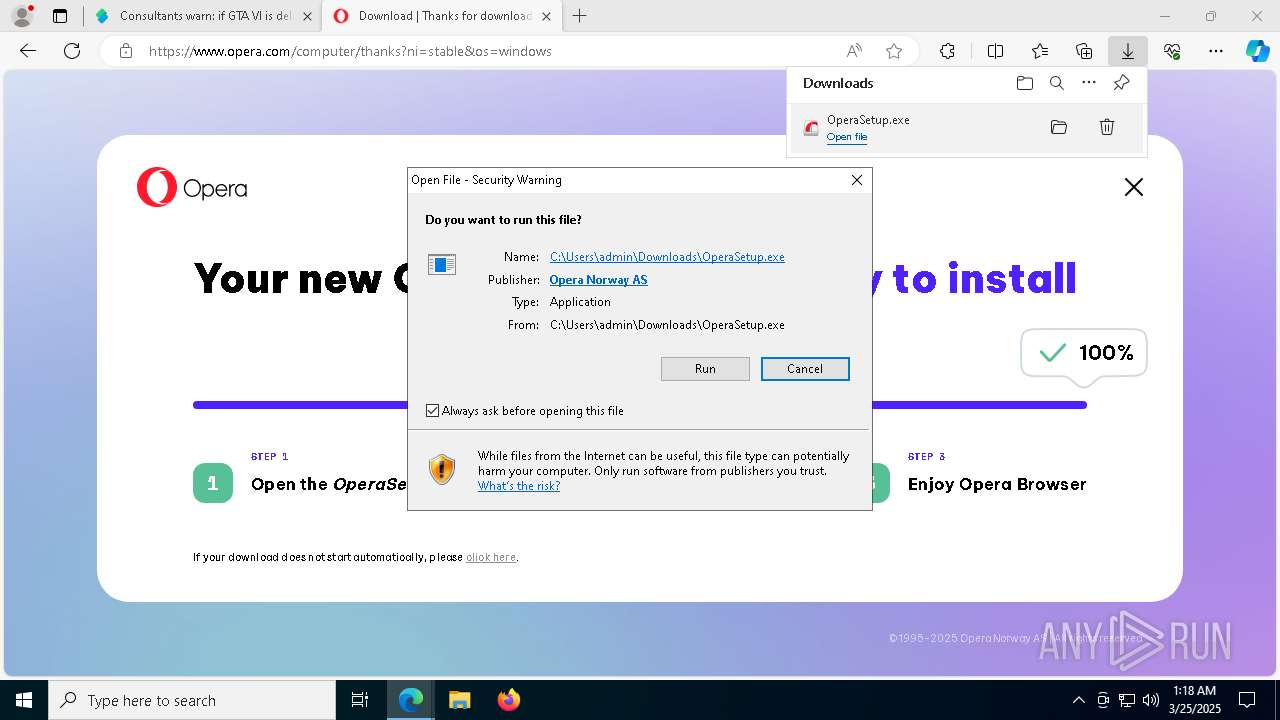
Task: Open the Windows Start menu
Action: 24,700
